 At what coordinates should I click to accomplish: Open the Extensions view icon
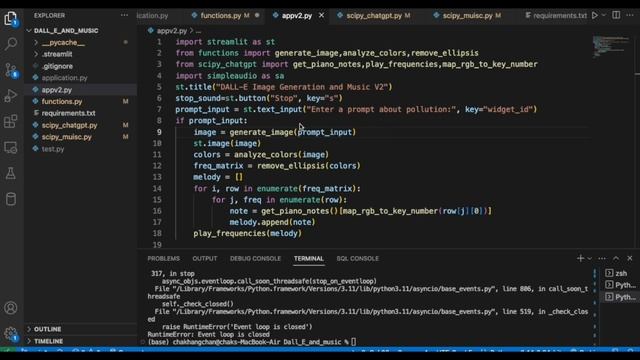coord(11,121)
